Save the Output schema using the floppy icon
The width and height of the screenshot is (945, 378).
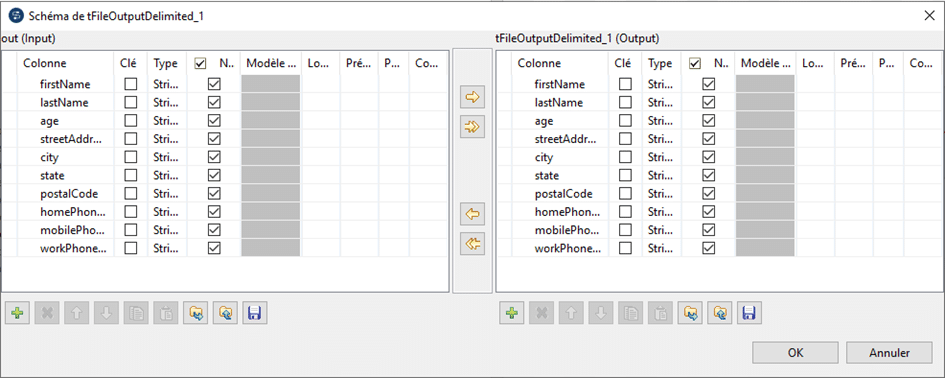[x=749, y=313]
